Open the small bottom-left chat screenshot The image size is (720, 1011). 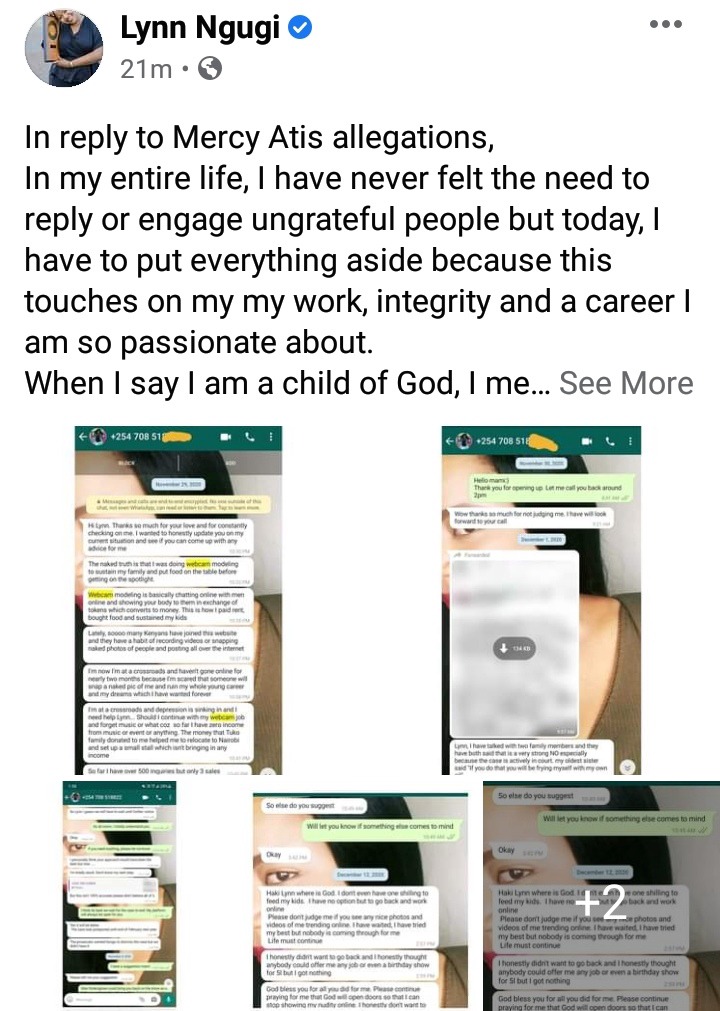[x=119, y=894]
